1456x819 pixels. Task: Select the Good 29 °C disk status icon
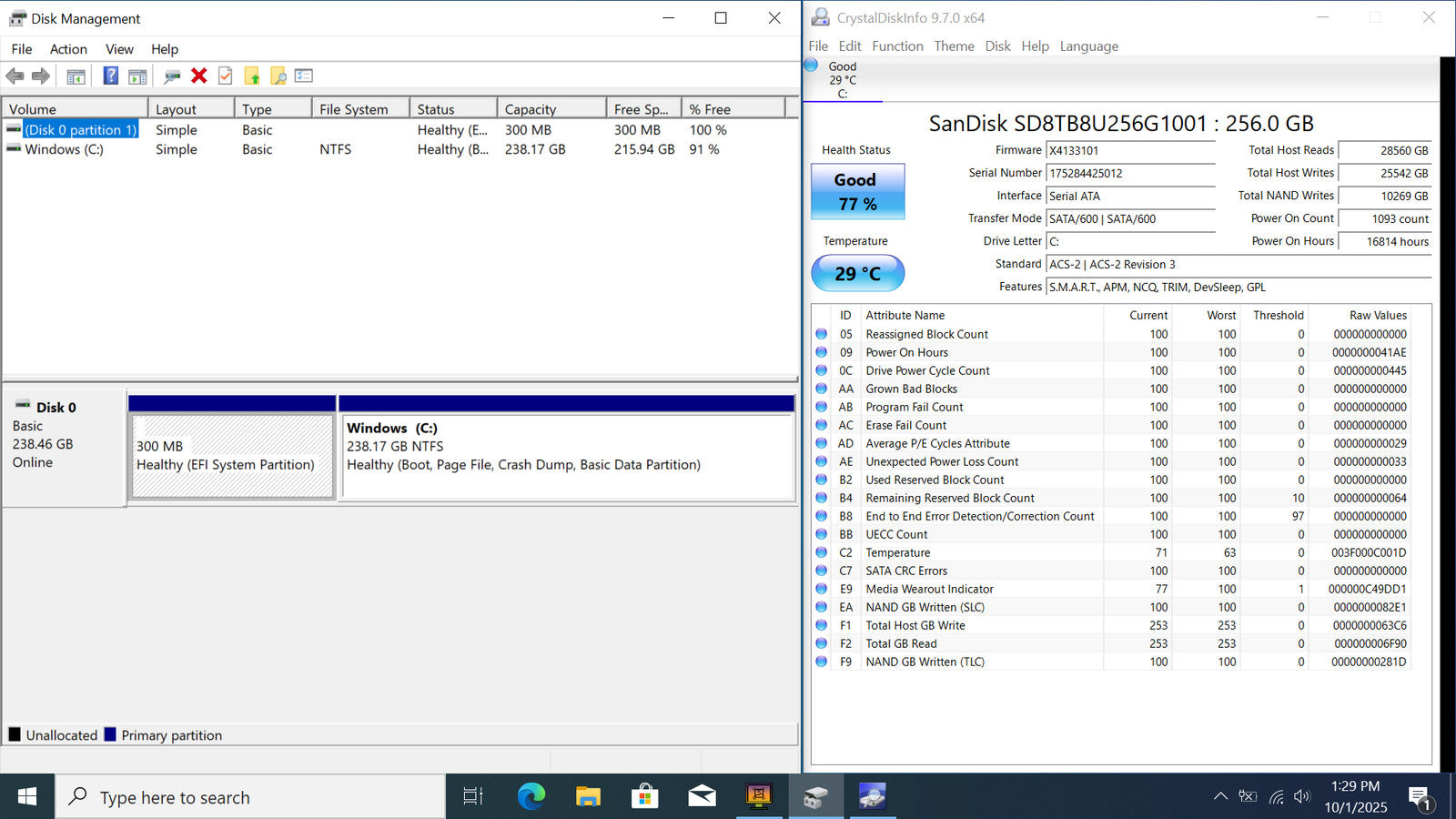point(811,65)
